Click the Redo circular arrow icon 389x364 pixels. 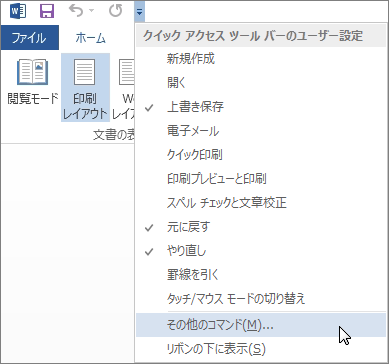click(x=116, y=11)
